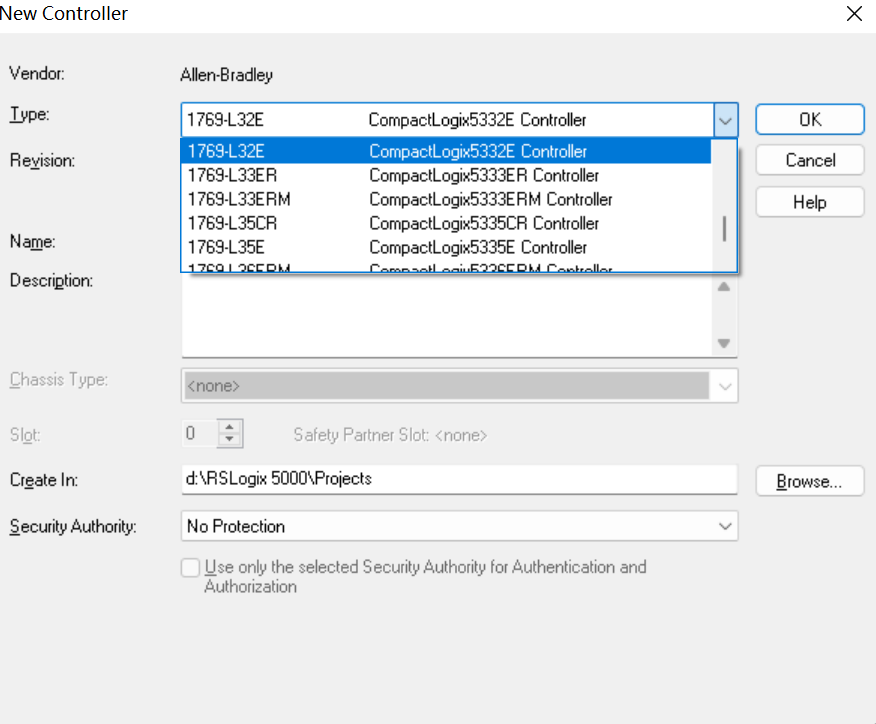Browse for a project folder location
Screen dimensions: 876x724
pyautogui.click(x=810, y=481)
